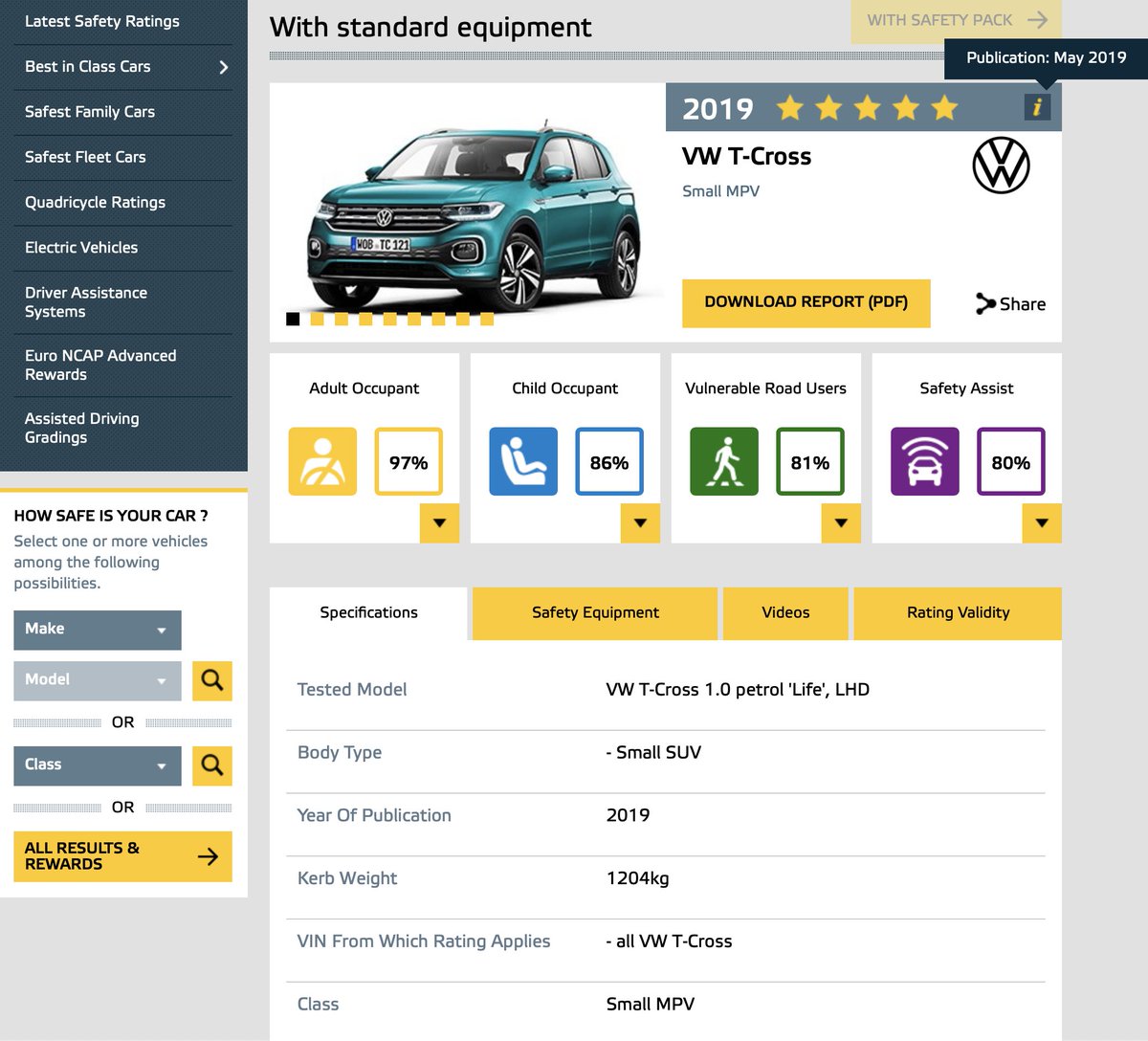Expand Child Occupant details arrow

(640, 523)
